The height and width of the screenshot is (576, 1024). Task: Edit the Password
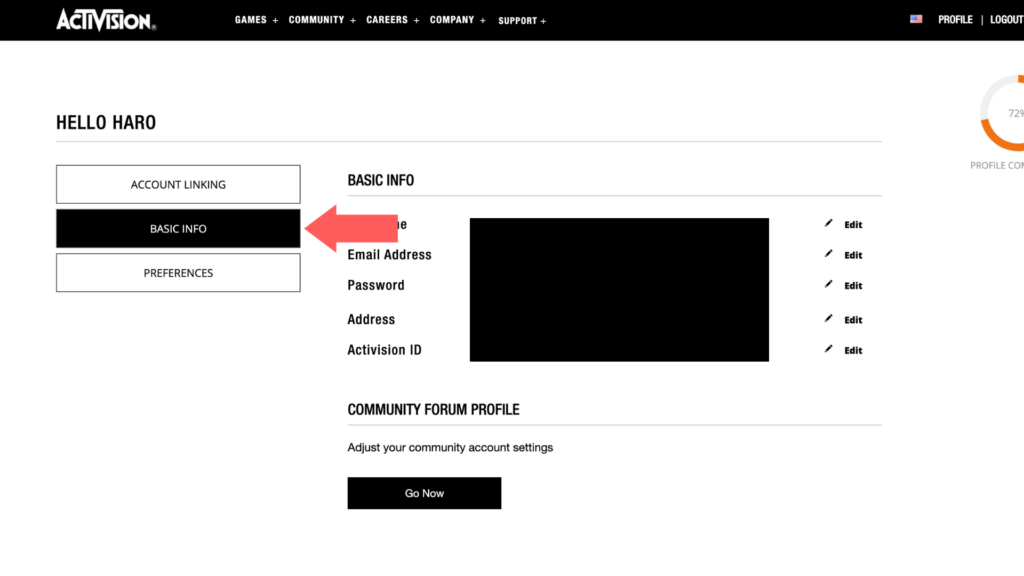[x=853, y=285]
